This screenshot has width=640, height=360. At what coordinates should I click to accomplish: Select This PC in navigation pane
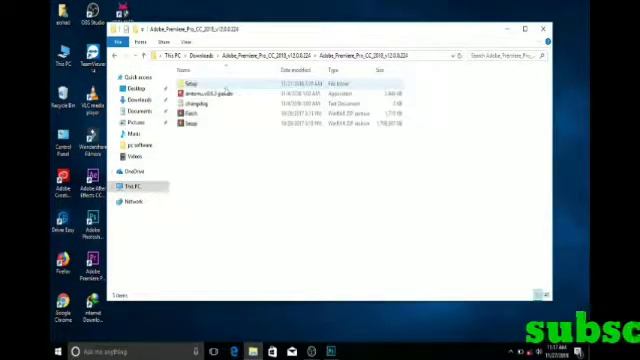tap(133, 187)
